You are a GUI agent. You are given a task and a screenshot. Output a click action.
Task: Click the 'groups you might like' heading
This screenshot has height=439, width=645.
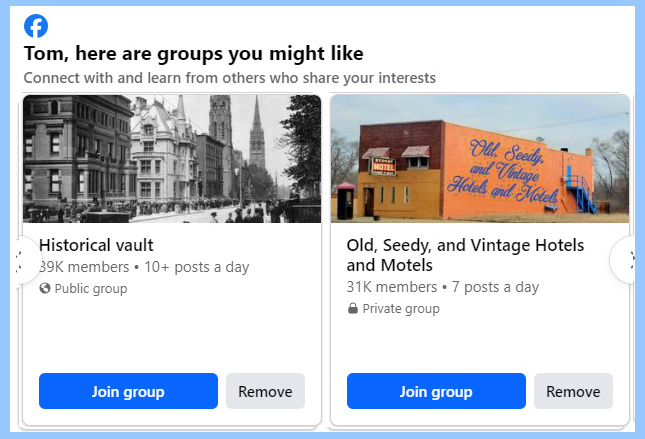click(x=193, y=53)
